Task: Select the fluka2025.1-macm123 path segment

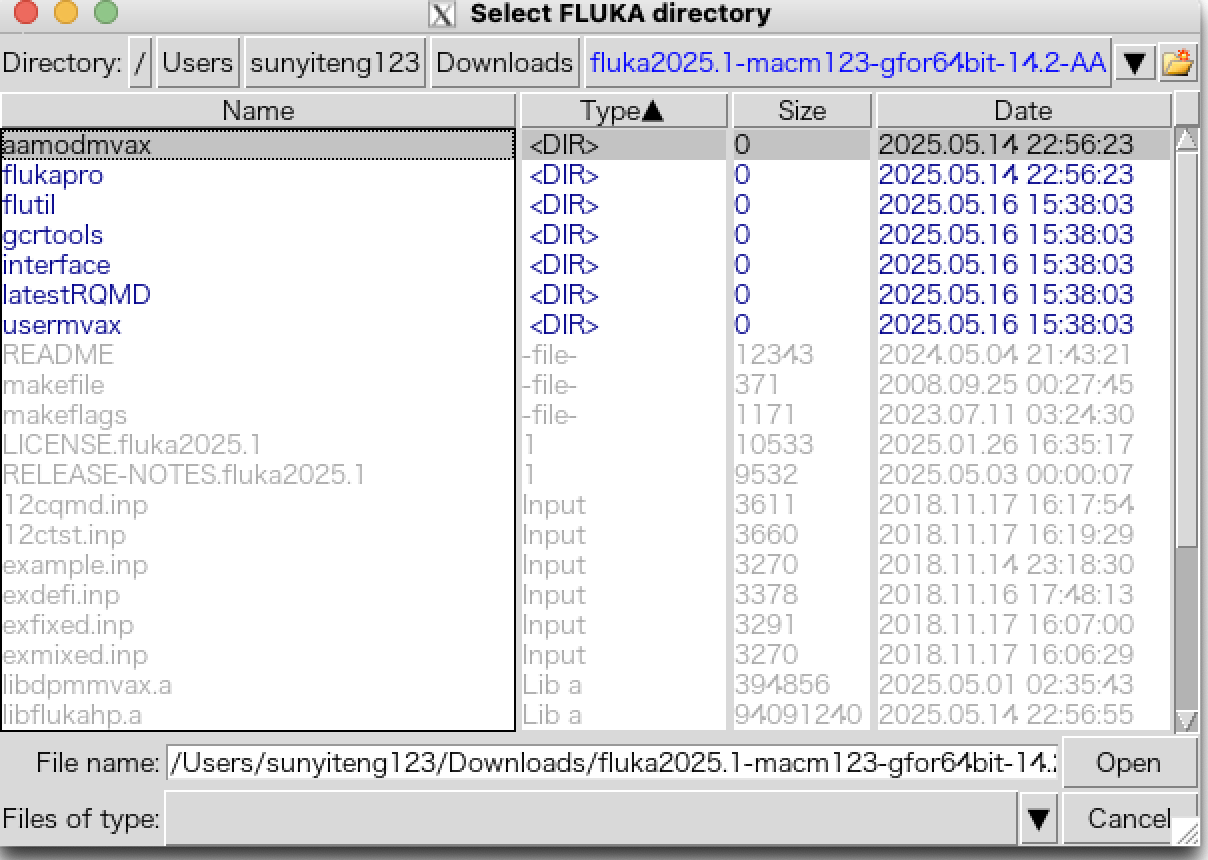Action: (848, 63)
